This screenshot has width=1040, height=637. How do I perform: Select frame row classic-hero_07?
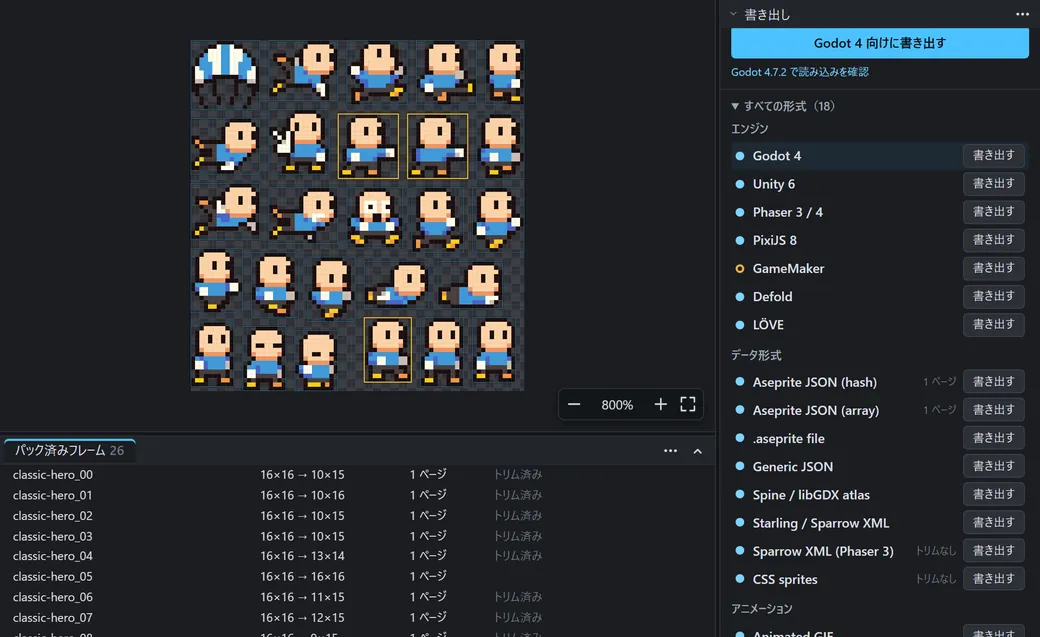[358, 618]
